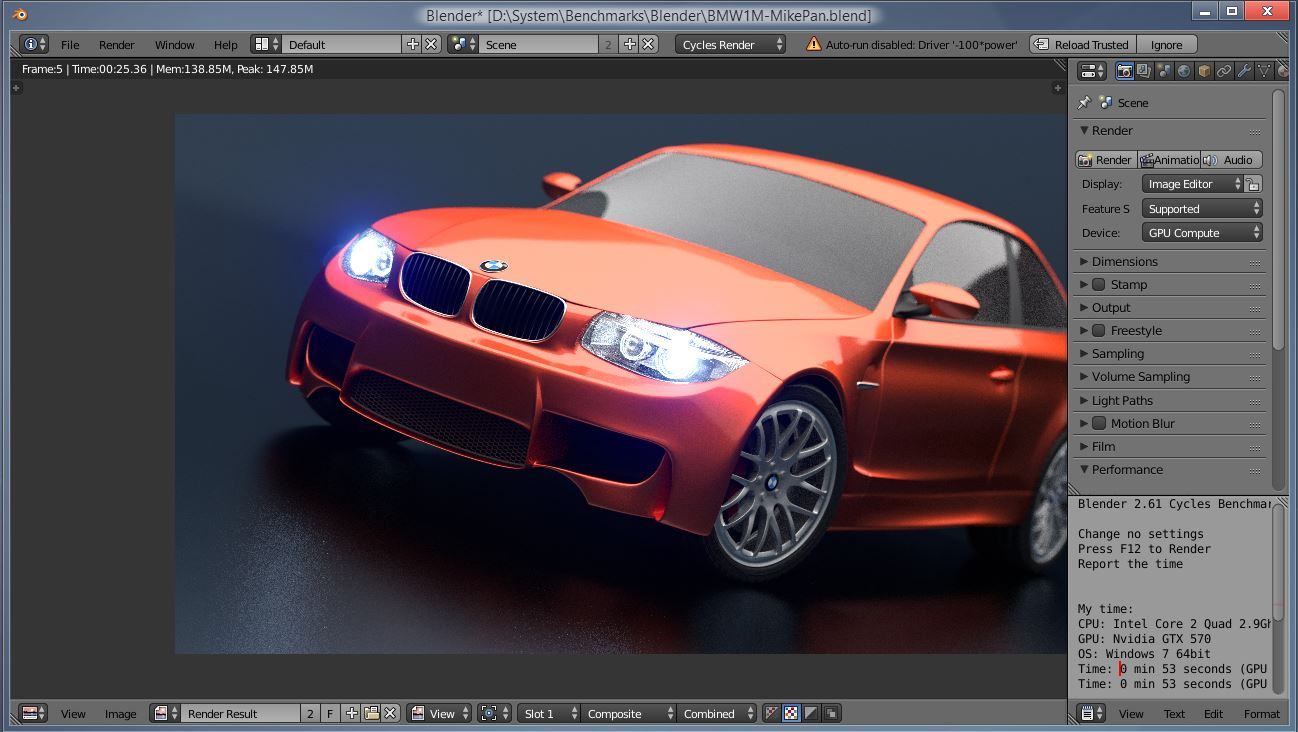Click the image users count 2 button
1298x732 pixels.
(310, 713)
